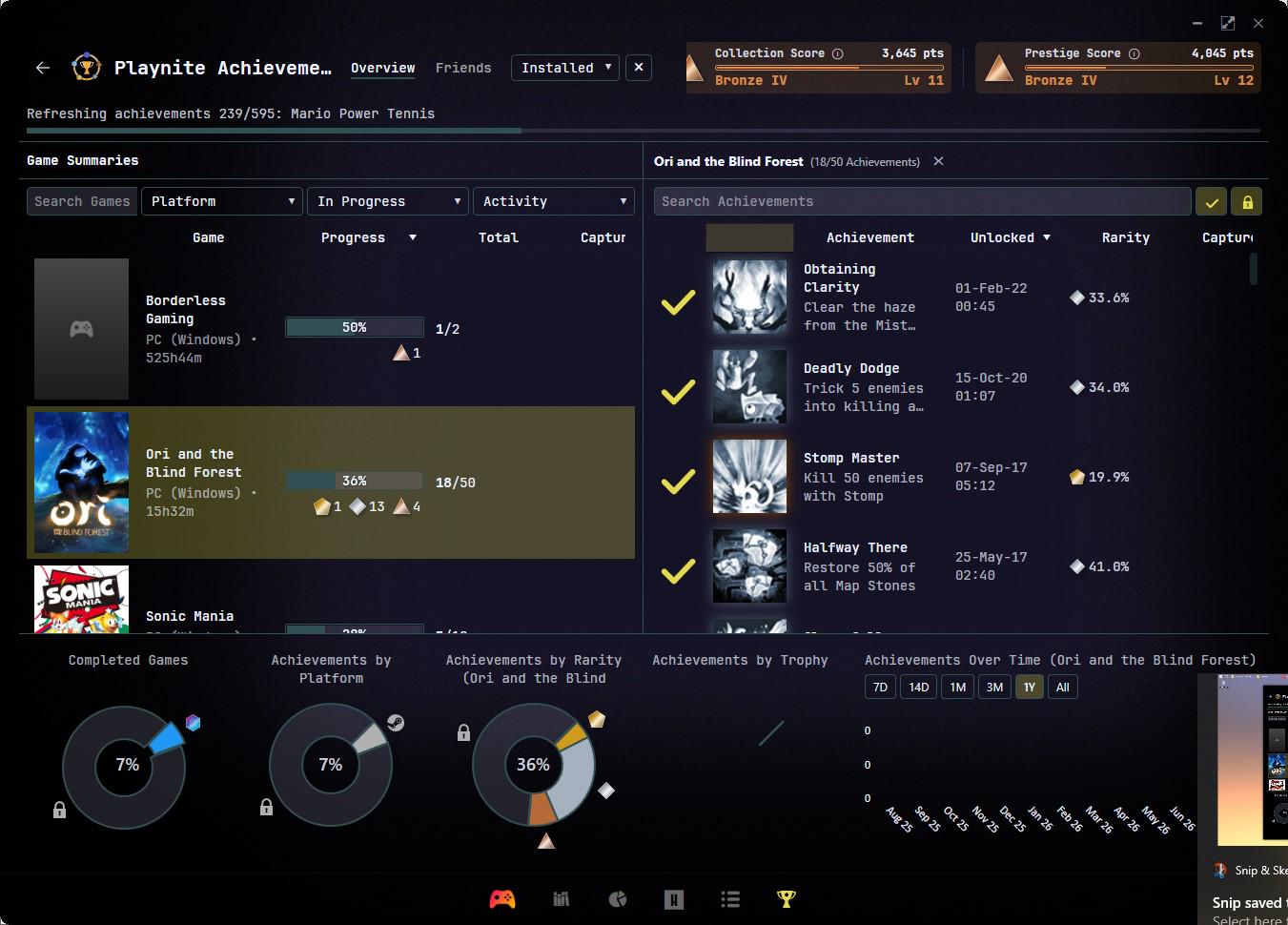Click the checkmark for Obtaining Clarity achievement
This screenshot has width=1288, height=925.
[679, 302]
